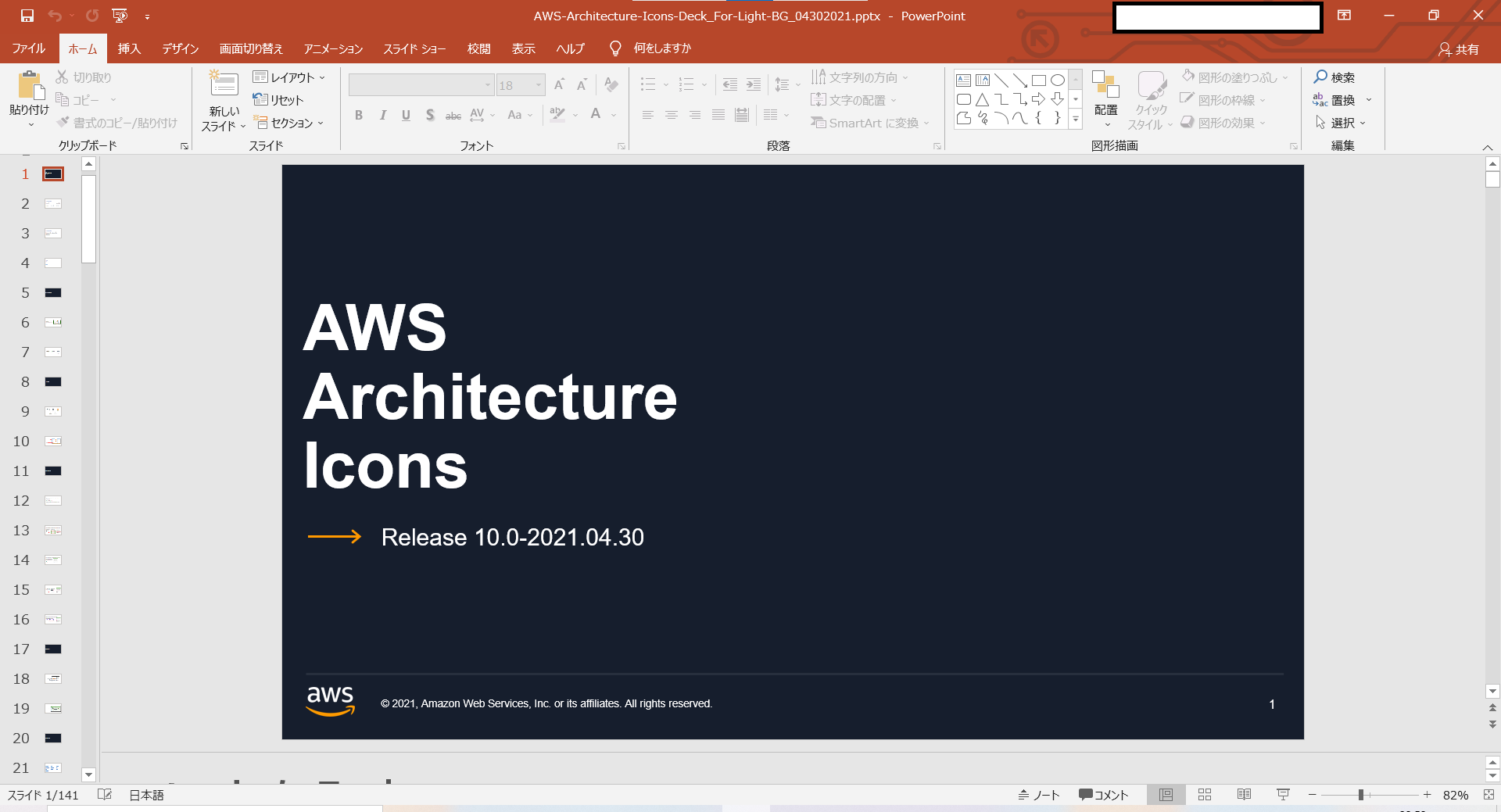Open the Comments (コメント) pane icon
The height and width of the screenshot is (812, 1501).
point(1086,795)
